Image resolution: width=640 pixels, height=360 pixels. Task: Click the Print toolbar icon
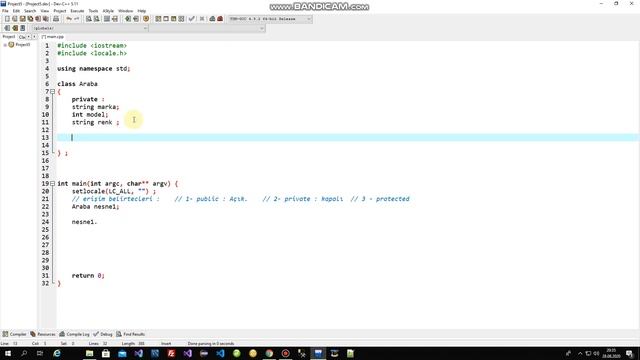[56, 19]
